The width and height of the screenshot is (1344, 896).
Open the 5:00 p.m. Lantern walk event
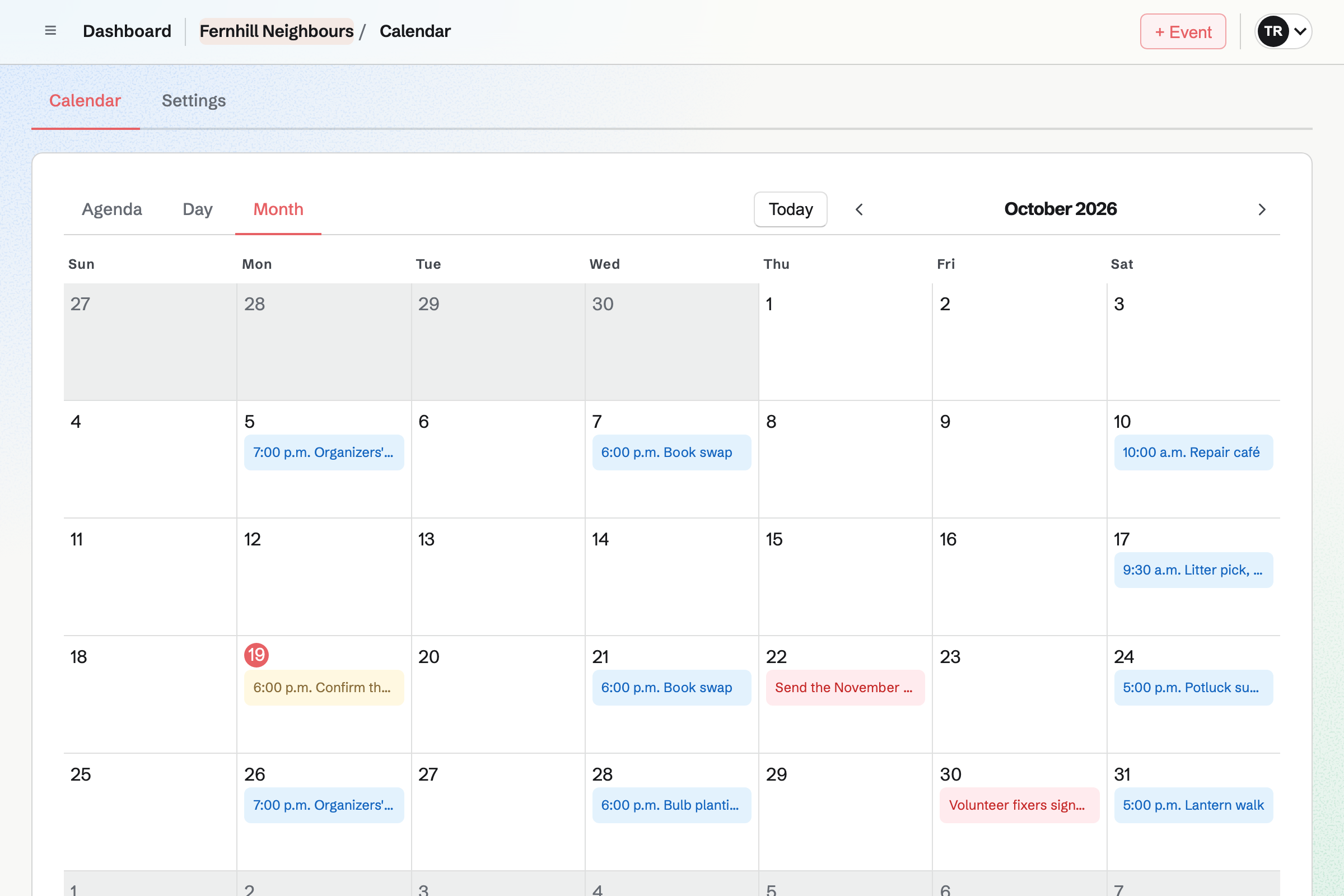point(1193,806)
